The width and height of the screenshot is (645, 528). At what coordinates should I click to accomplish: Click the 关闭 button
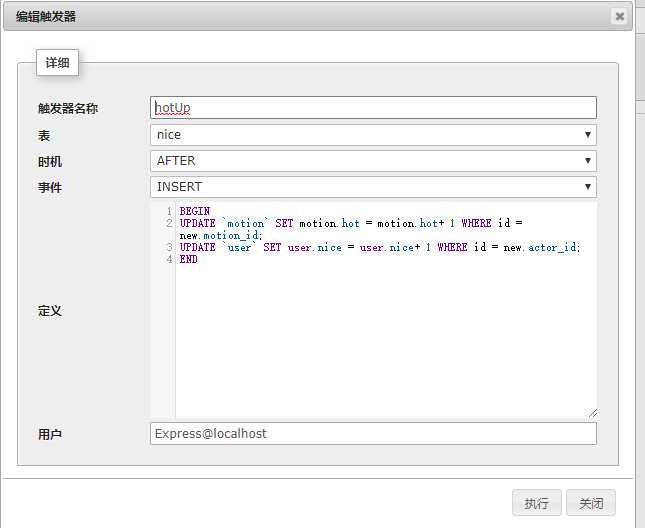[591, 503]
